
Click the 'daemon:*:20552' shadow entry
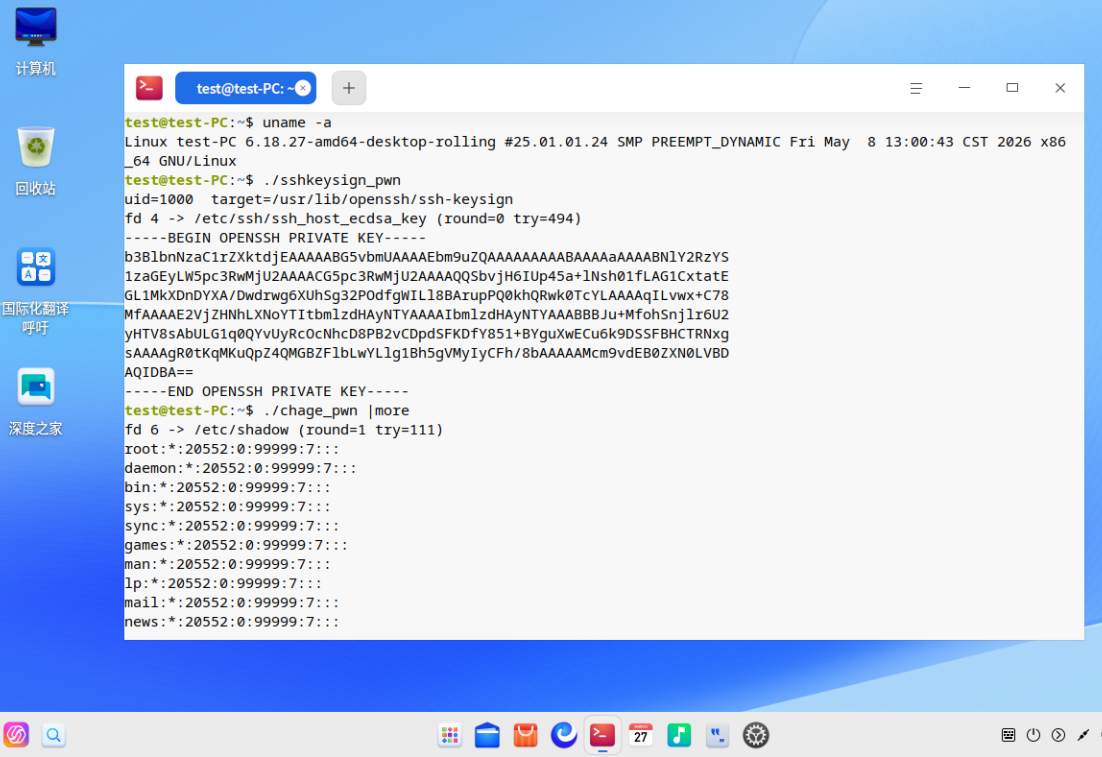coord(240,468)
